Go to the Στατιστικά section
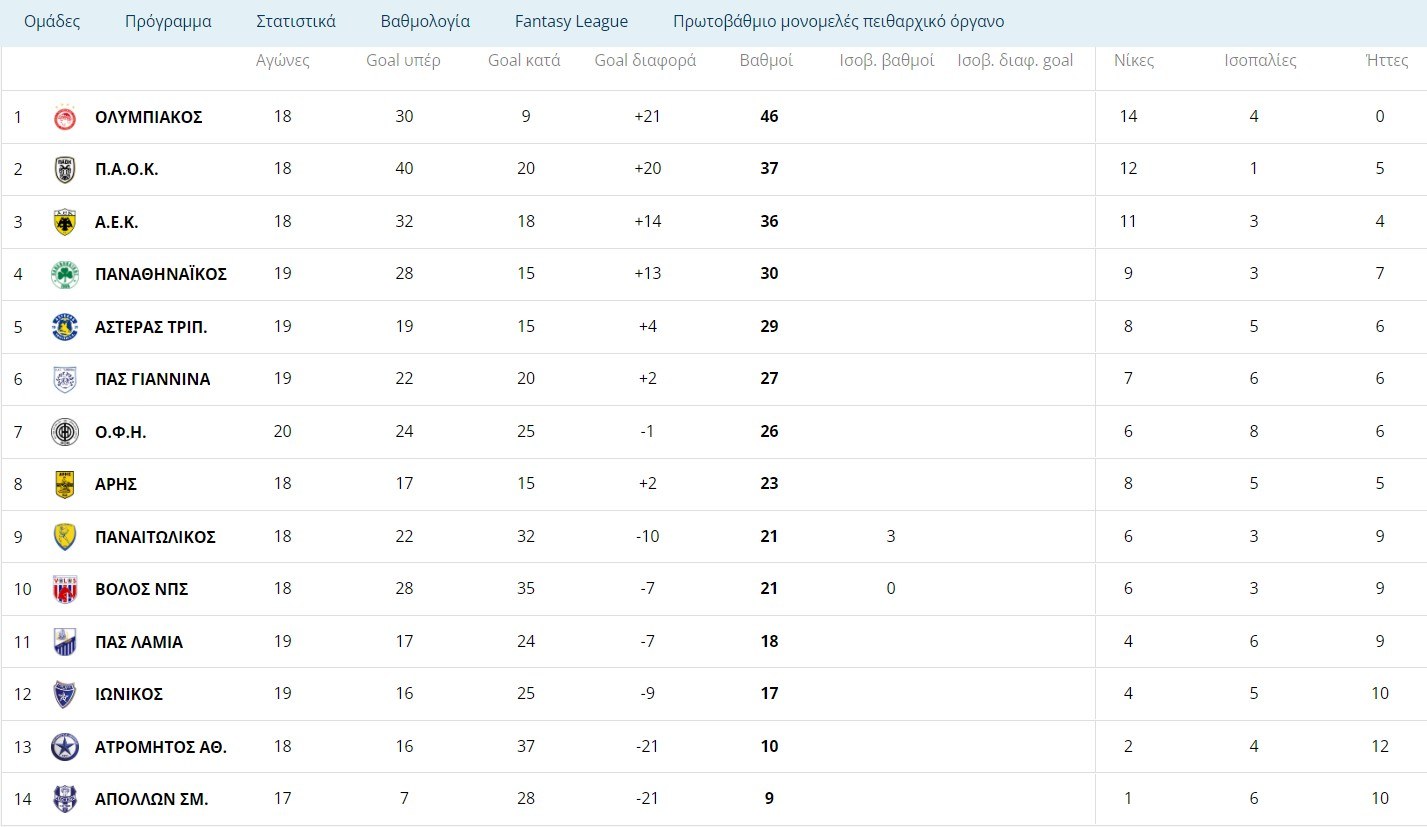Screen dimensions: 1427x827 click(296, 21)
